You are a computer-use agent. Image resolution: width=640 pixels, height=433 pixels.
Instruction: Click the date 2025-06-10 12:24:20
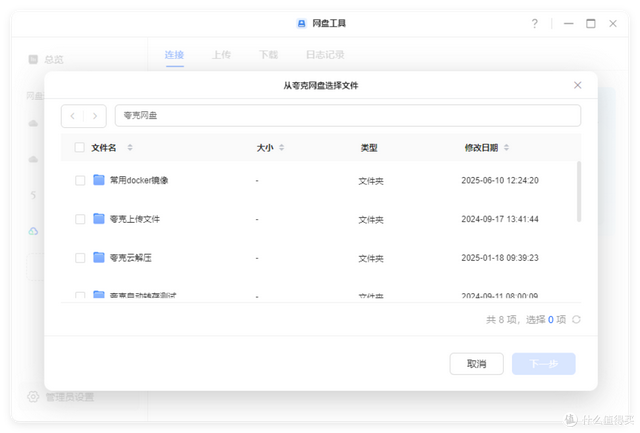point(500,180)
